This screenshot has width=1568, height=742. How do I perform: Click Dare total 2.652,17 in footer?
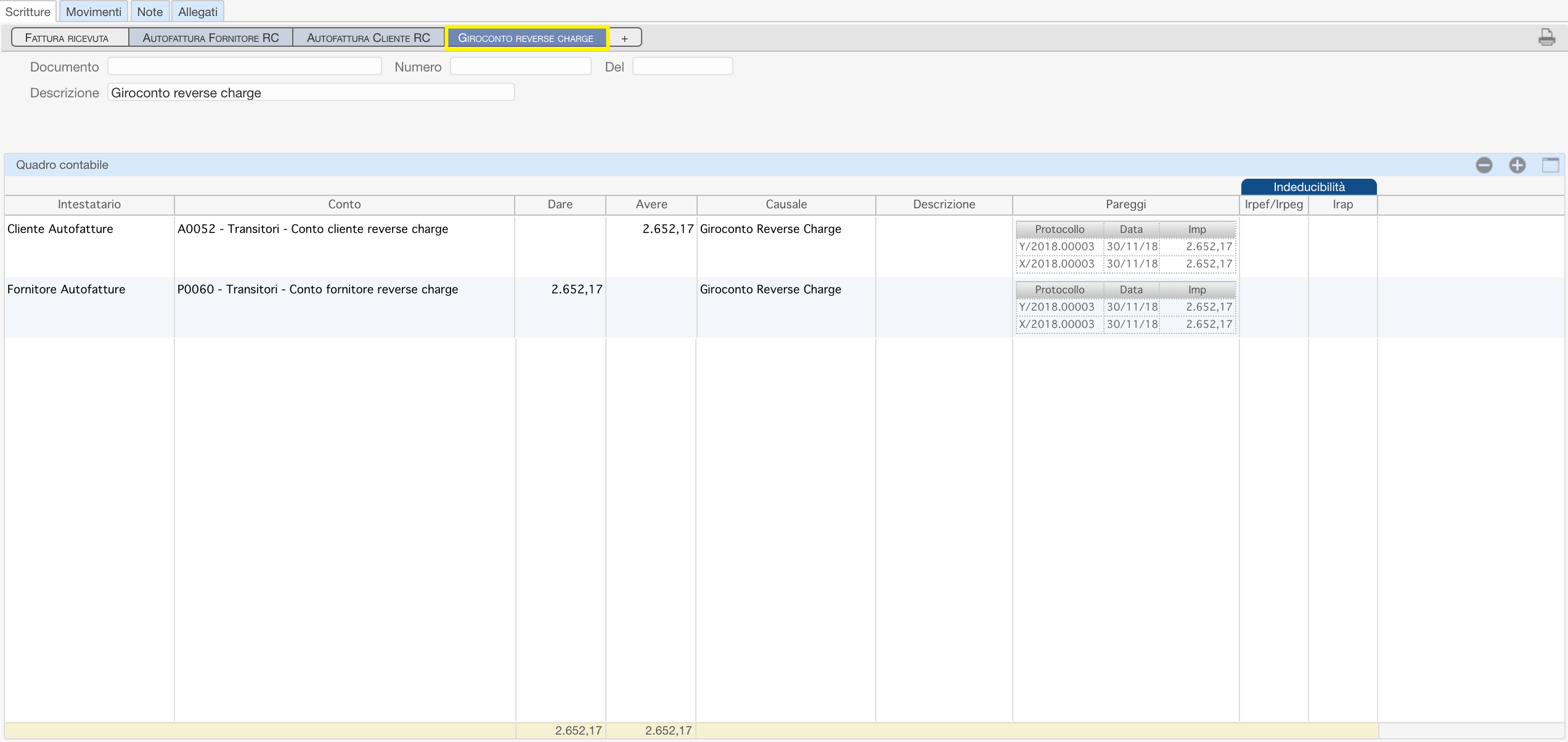578,731
